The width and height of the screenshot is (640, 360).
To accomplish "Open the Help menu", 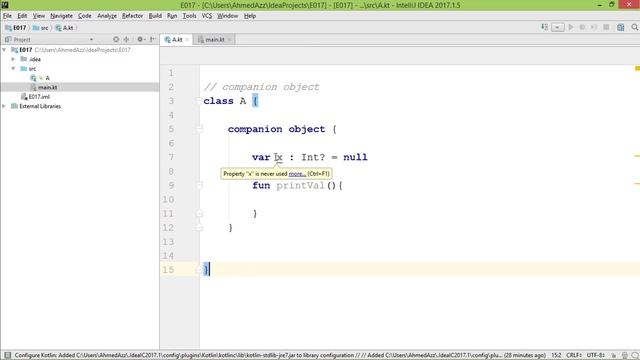I will (250, 16).
